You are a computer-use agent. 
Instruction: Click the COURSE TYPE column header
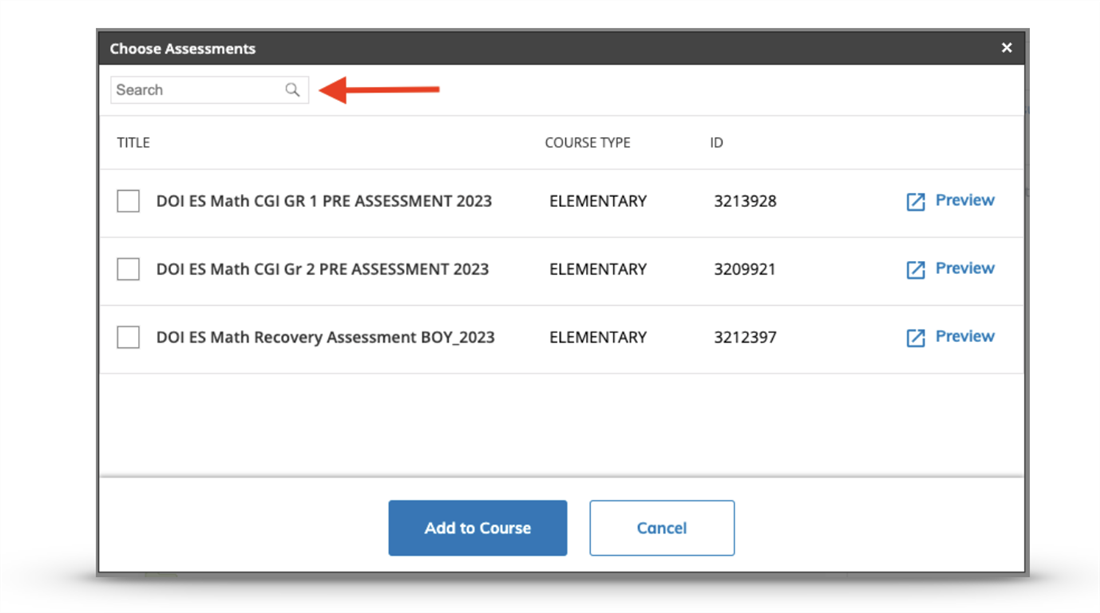pos(587,143)
